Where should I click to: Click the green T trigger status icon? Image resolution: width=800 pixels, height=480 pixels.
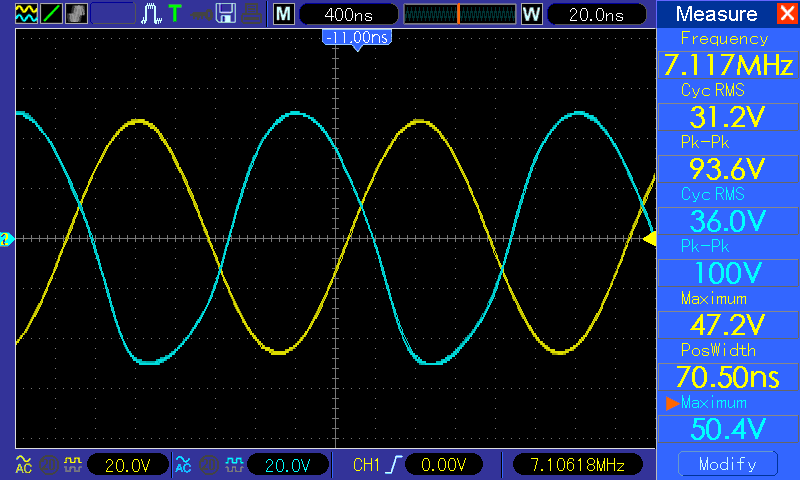point(176,14)
